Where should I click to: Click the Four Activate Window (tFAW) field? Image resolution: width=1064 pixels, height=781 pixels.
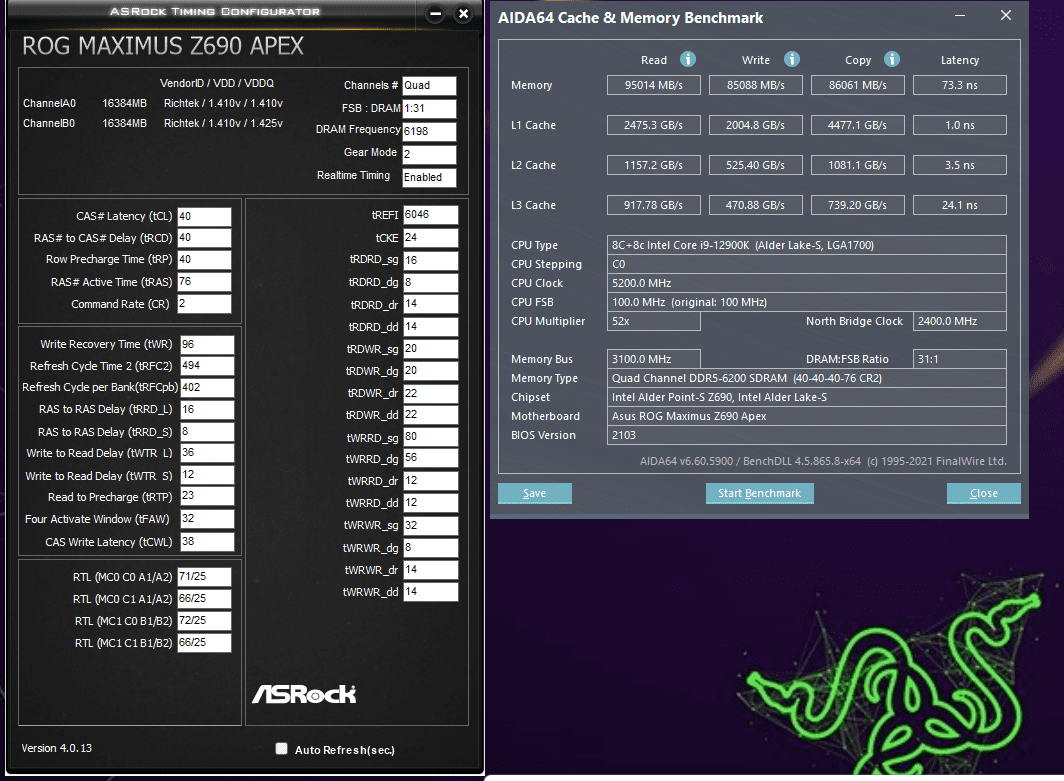pos(207,518)
